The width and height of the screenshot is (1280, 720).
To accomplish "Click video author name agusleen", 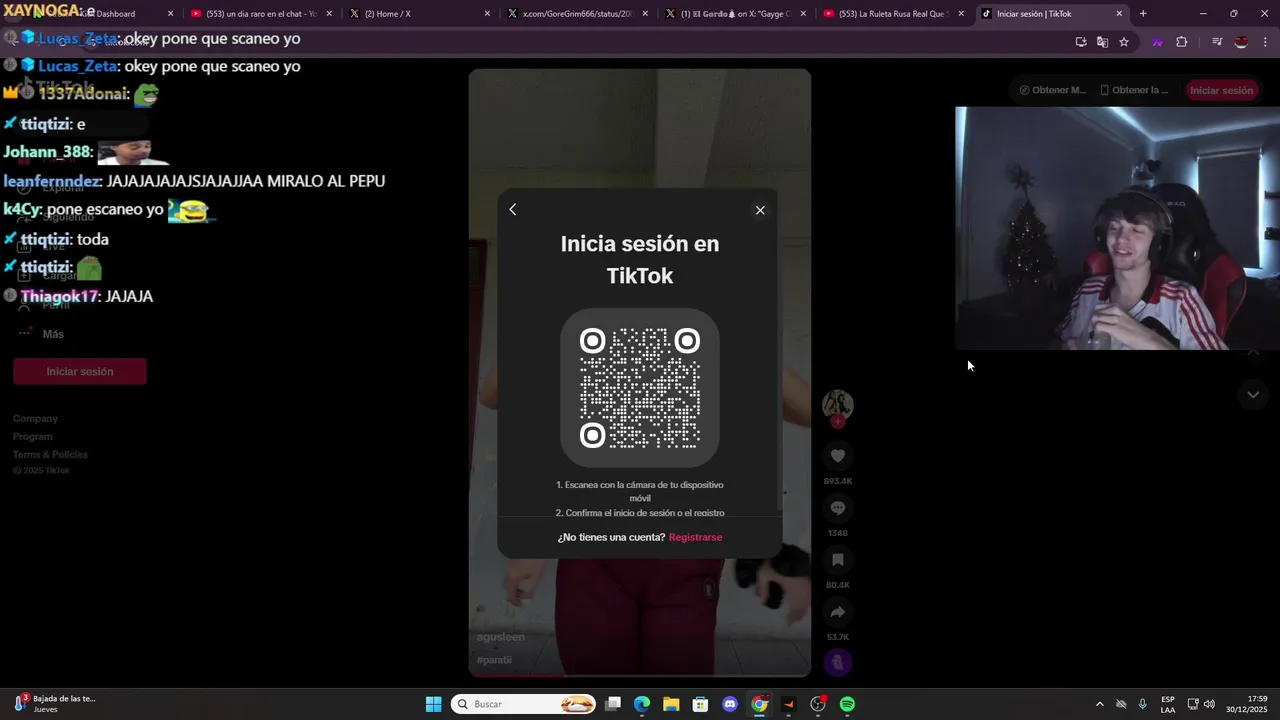I will coord(501,637).
